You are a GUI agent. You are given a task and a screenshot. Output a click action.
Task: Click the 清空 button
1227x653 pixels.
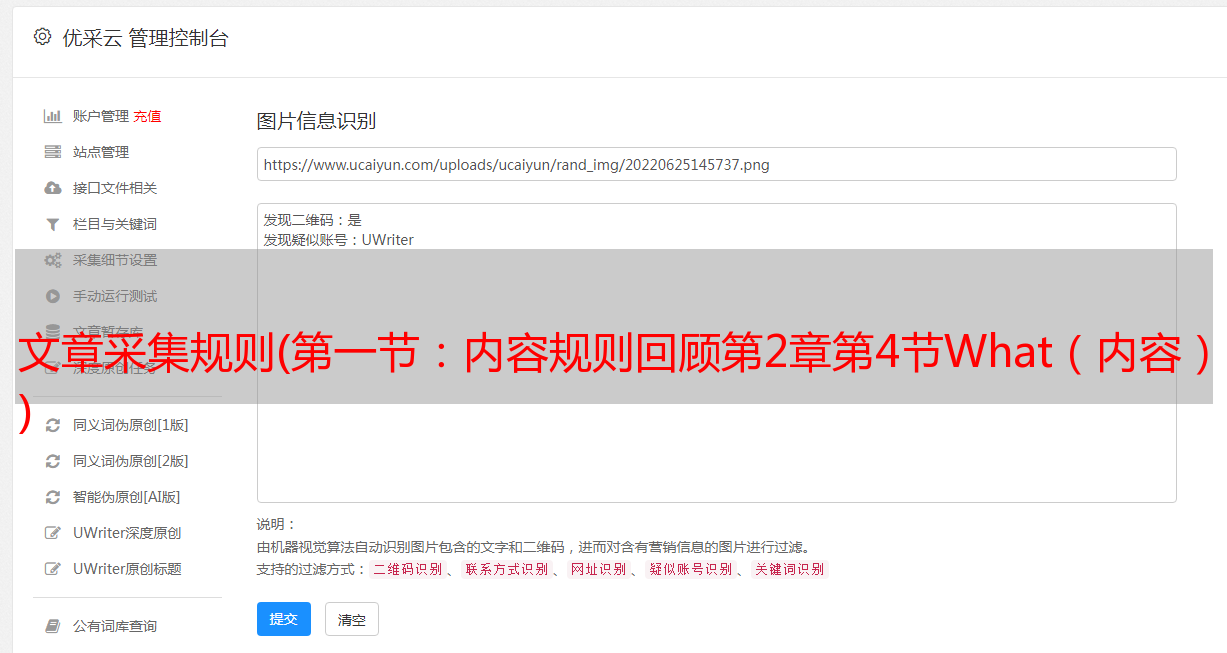pyautogui.click(x=352, y=619)
